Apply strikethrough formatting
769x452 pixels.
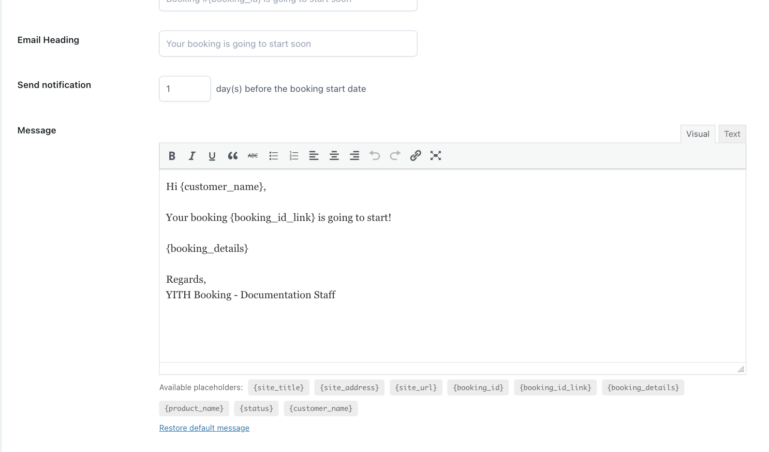tap(253, 156)
